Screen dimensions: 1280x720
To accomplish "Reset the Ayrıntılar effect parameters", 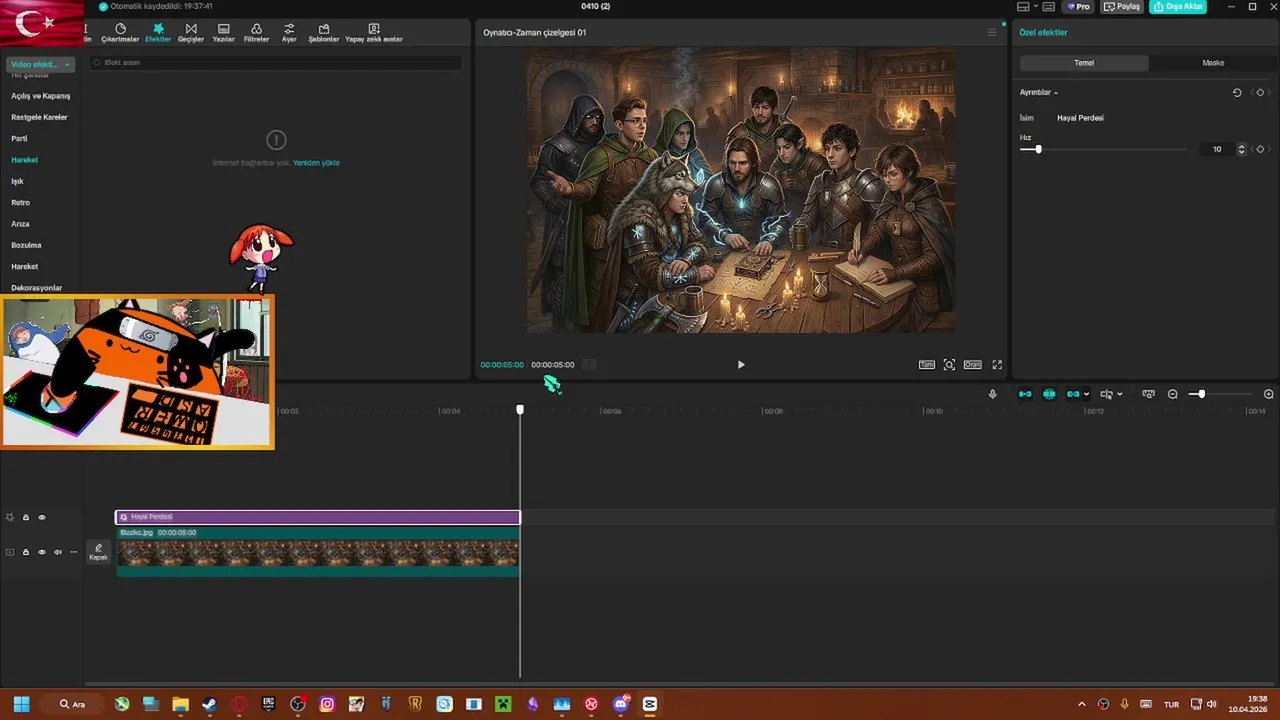I will coord(1237,93).
